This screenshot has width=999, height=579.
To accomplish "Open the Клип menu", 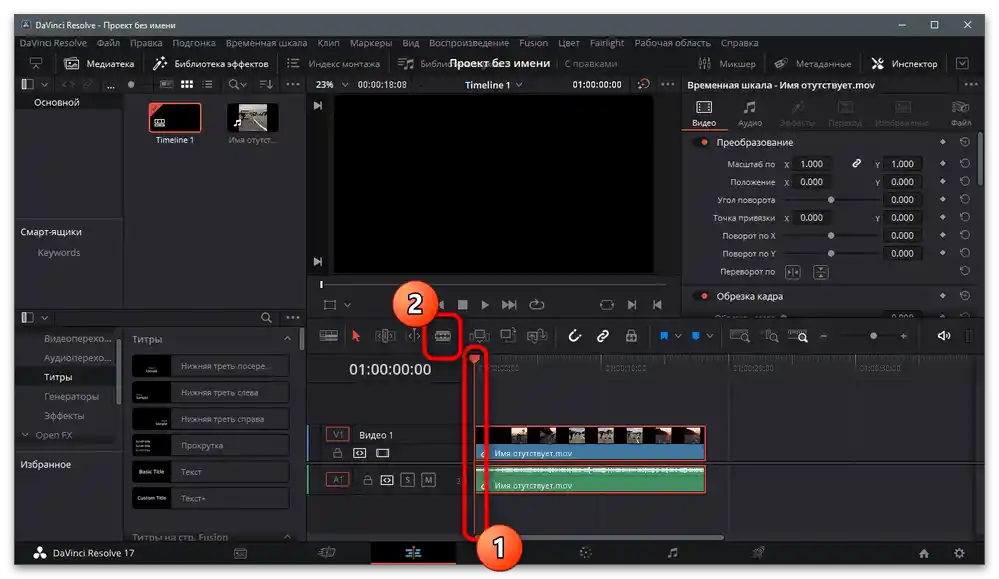I will point(329,43).
